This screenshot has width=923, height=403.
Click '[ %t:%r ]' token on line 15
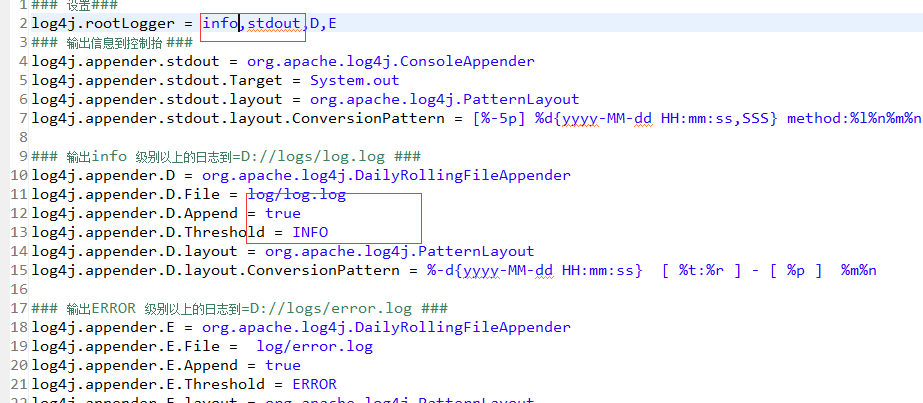pos(702,270)
